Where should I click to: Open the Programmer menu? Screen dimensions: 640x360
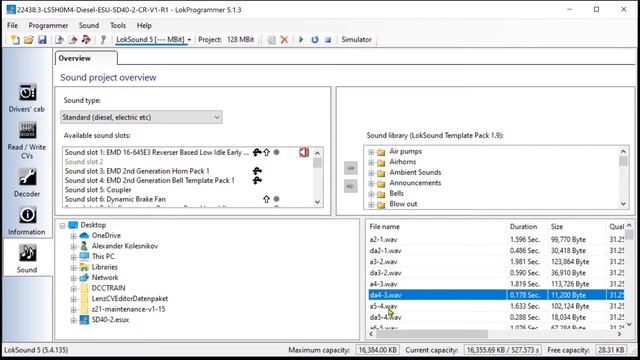48,25
